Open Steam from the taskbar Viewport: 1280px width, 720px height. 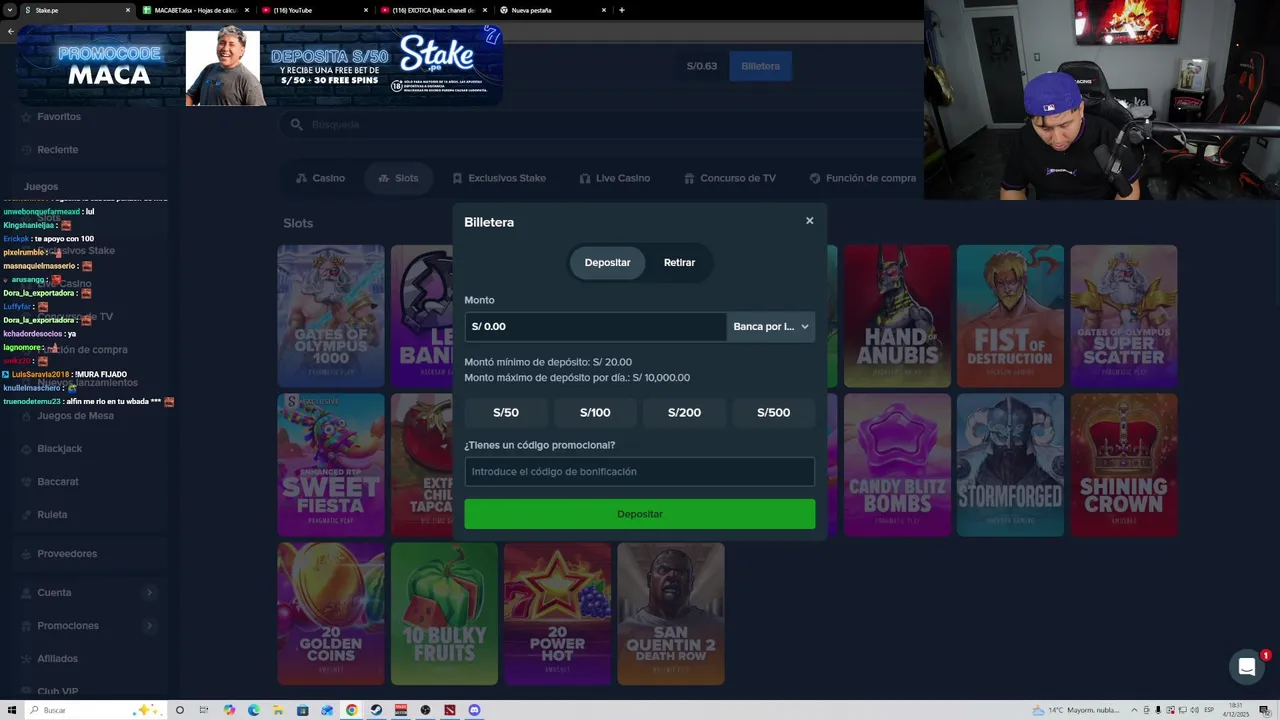(376, 710)
